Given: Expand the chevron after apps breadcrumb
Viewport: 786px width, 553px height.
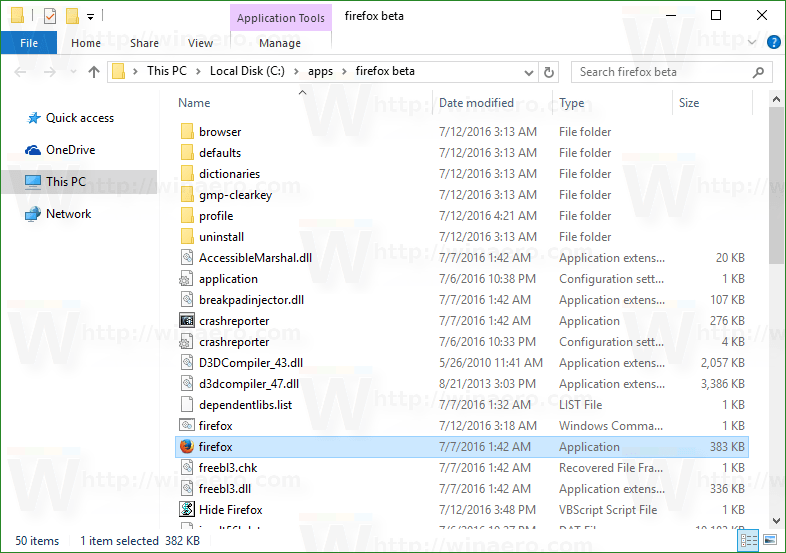Looking at the screenshot, I should click(344, 72).
